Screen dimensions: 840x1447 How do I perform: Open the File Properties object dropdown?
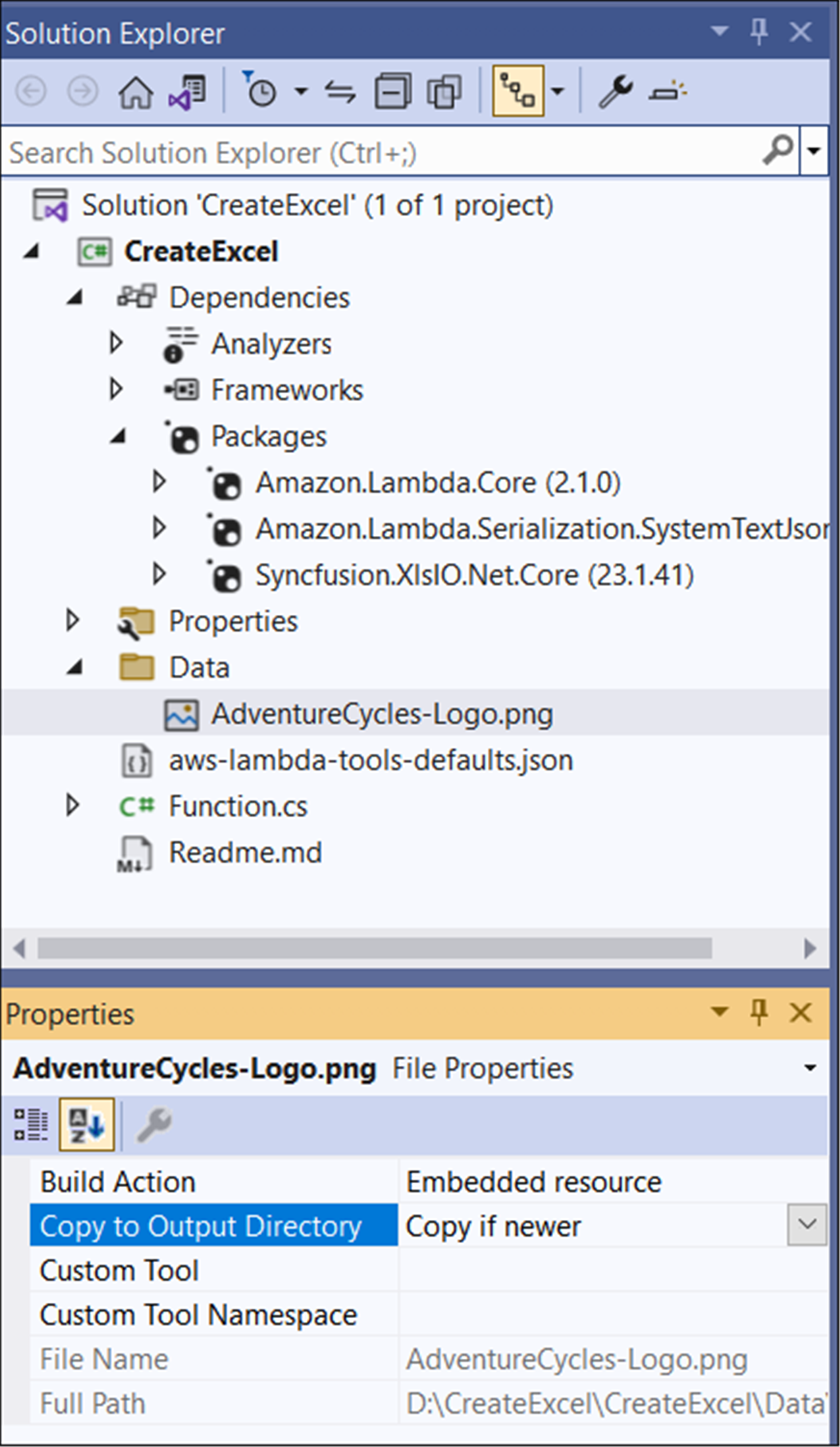click(809, 1068)
